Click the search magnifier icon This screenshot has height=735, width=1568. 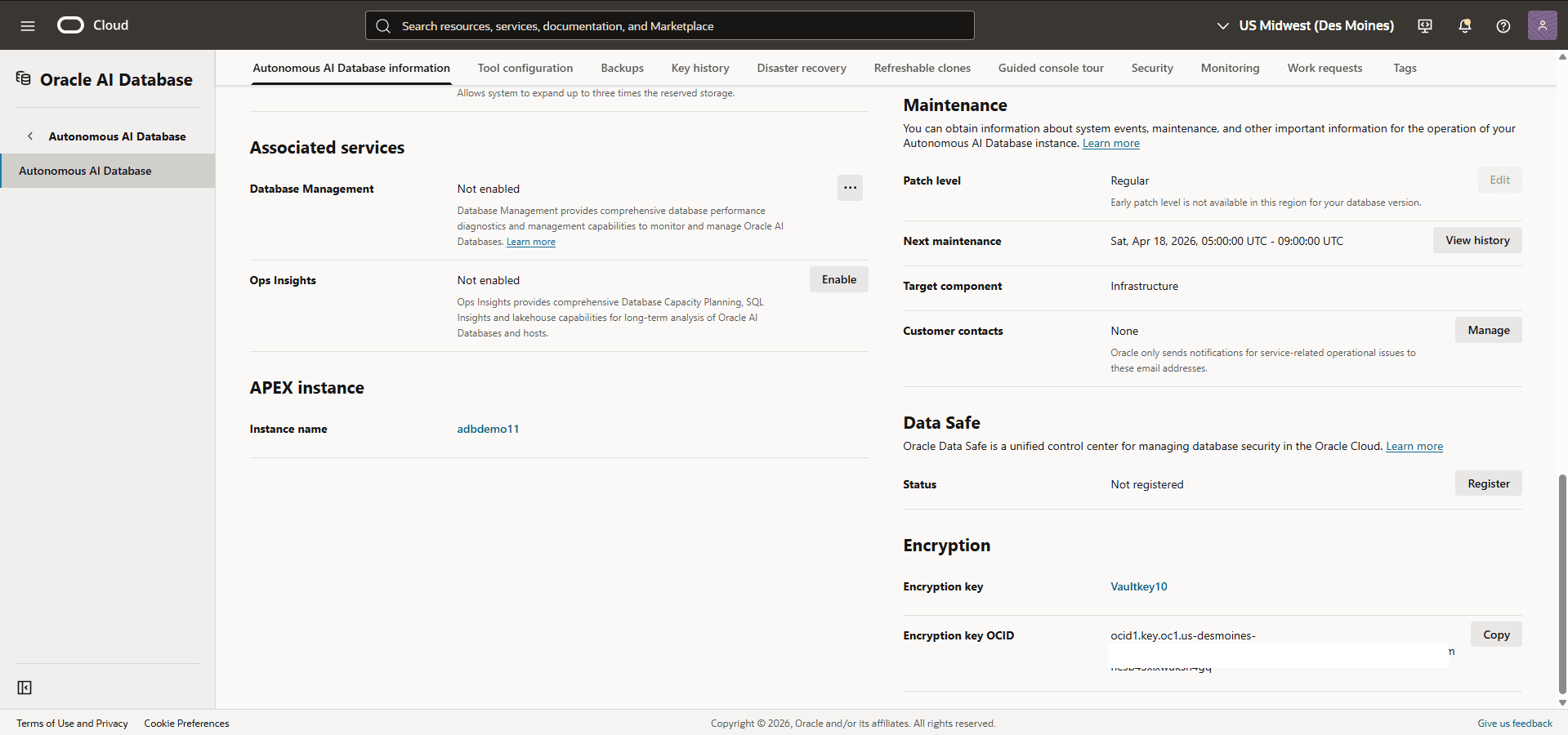coord(383,26)
